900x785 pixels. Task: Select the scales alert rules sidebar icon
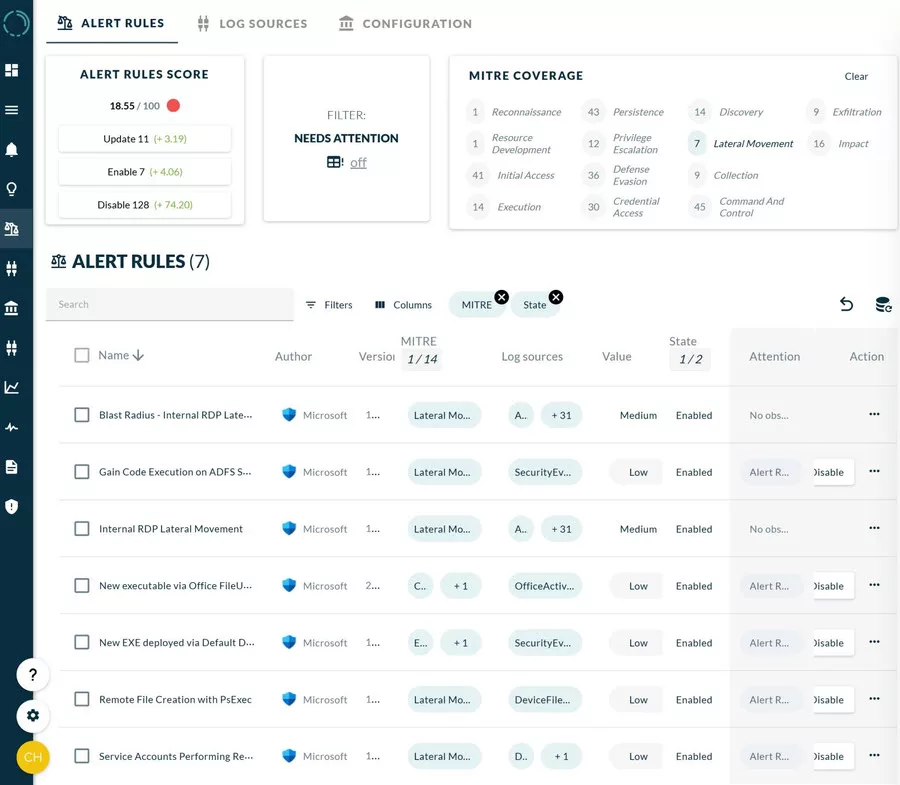pos(11,229)
